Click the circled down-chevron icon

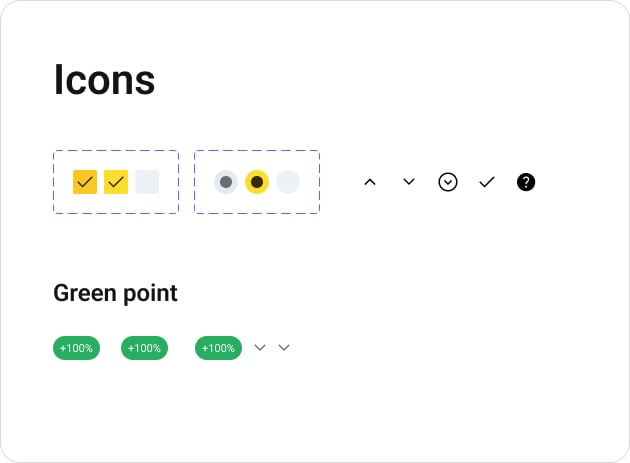[x=448, y=182]
